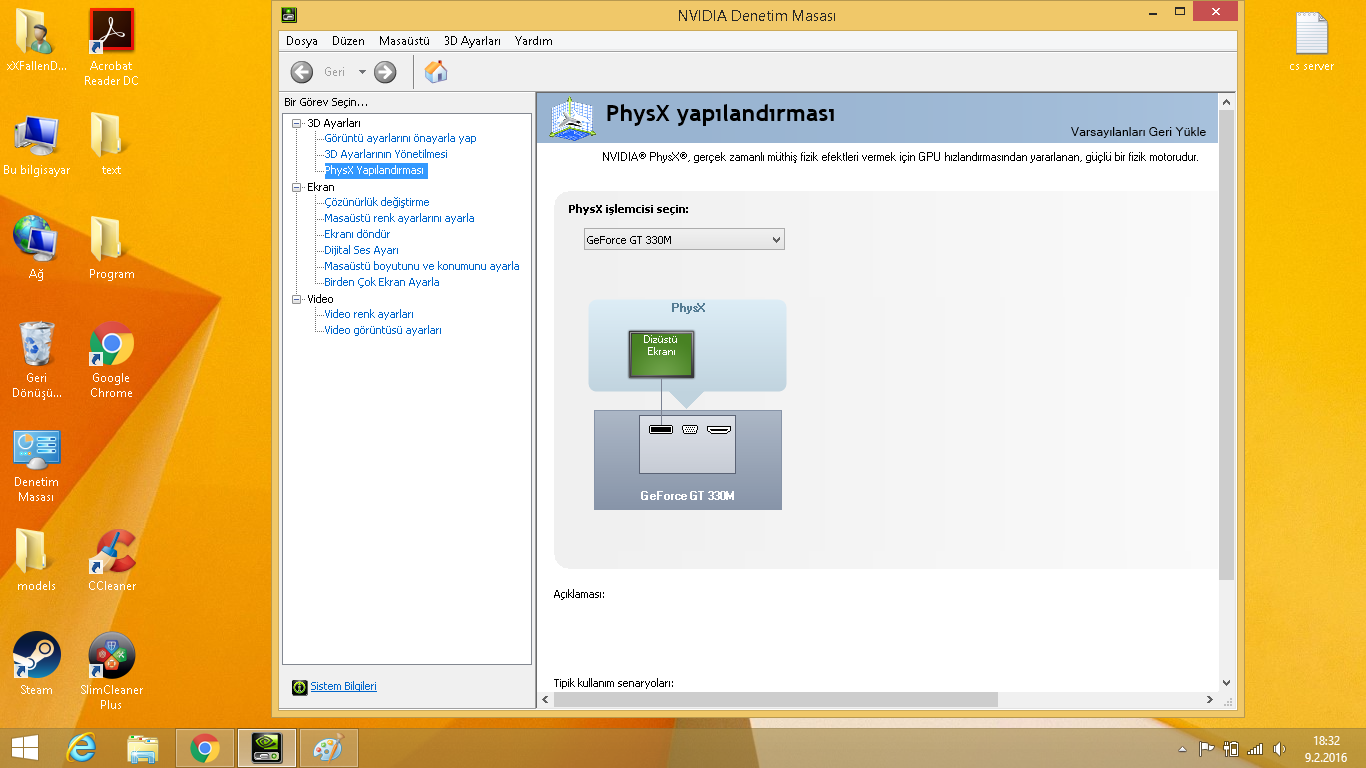Open the Windows Start button
Viewport: 1366px width, 768px height.
pos(24,748)
